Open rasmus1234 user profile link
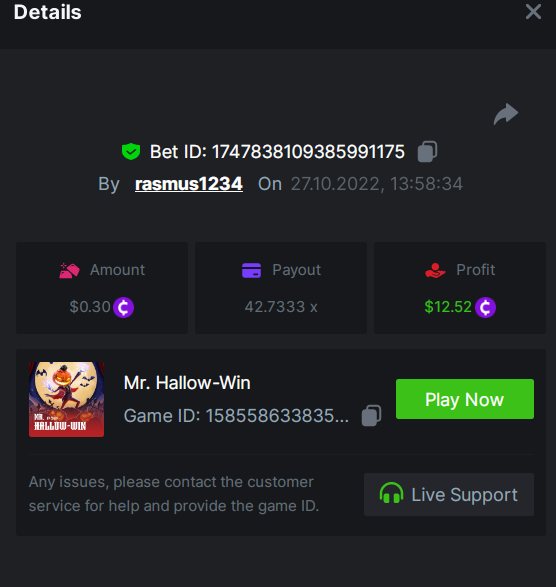This screenshot has width=556, height=587. 189,184
